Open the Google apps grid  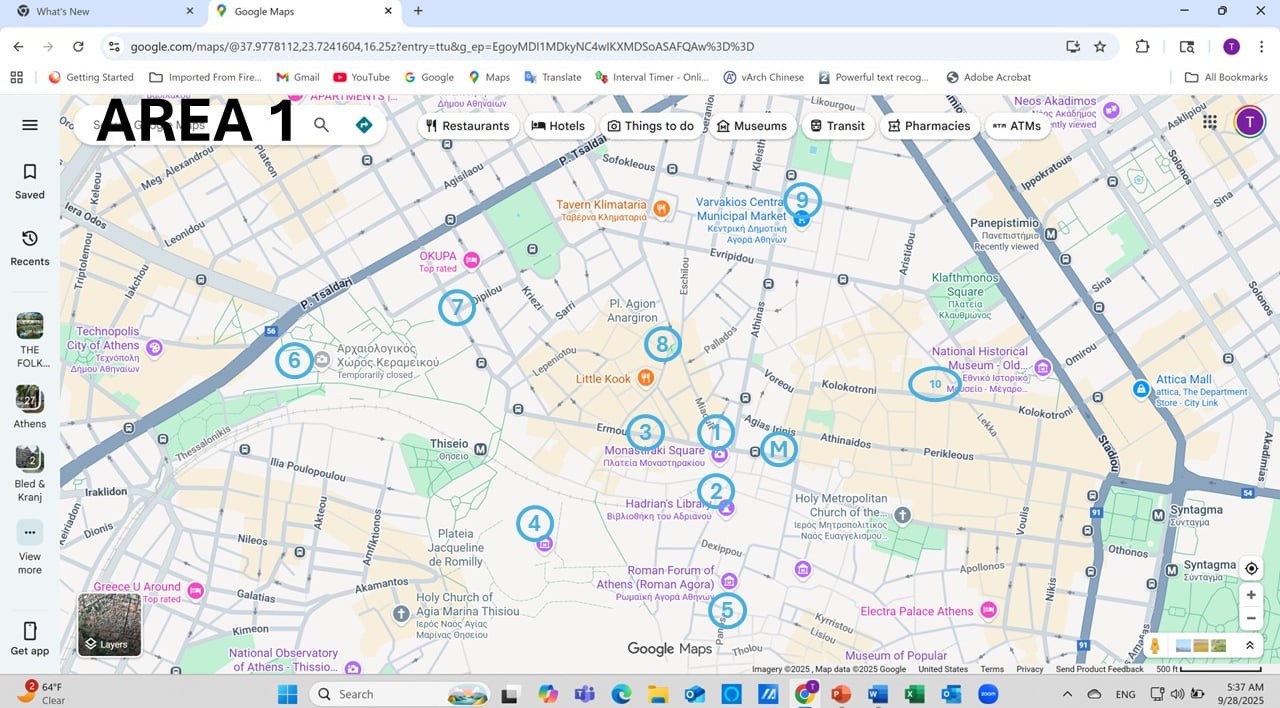[1210, 122]
